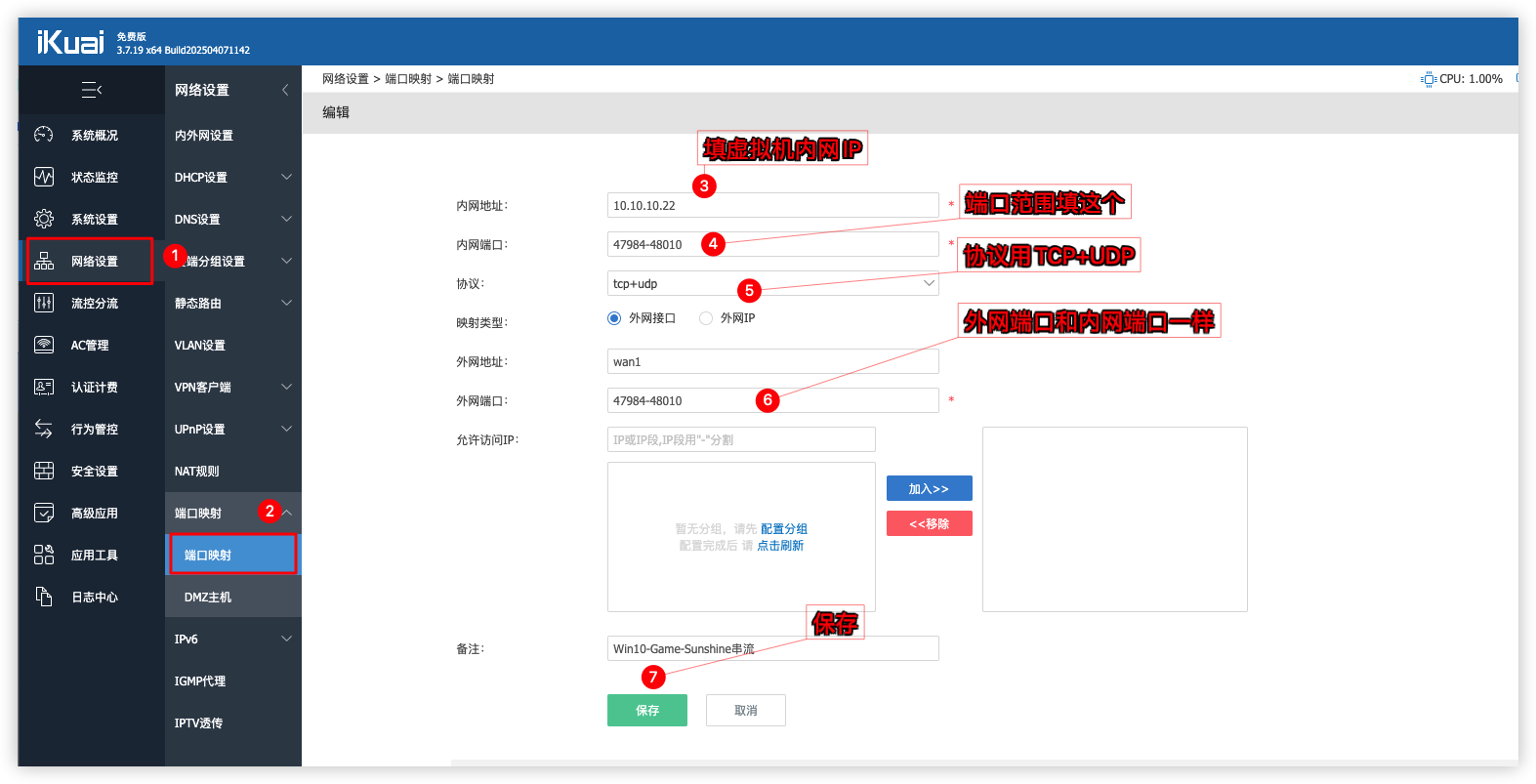The image size is (1536, 784).
Task: Click the 应用工具 grid icon
Action: pyautogui.click(x=44, y=555)
